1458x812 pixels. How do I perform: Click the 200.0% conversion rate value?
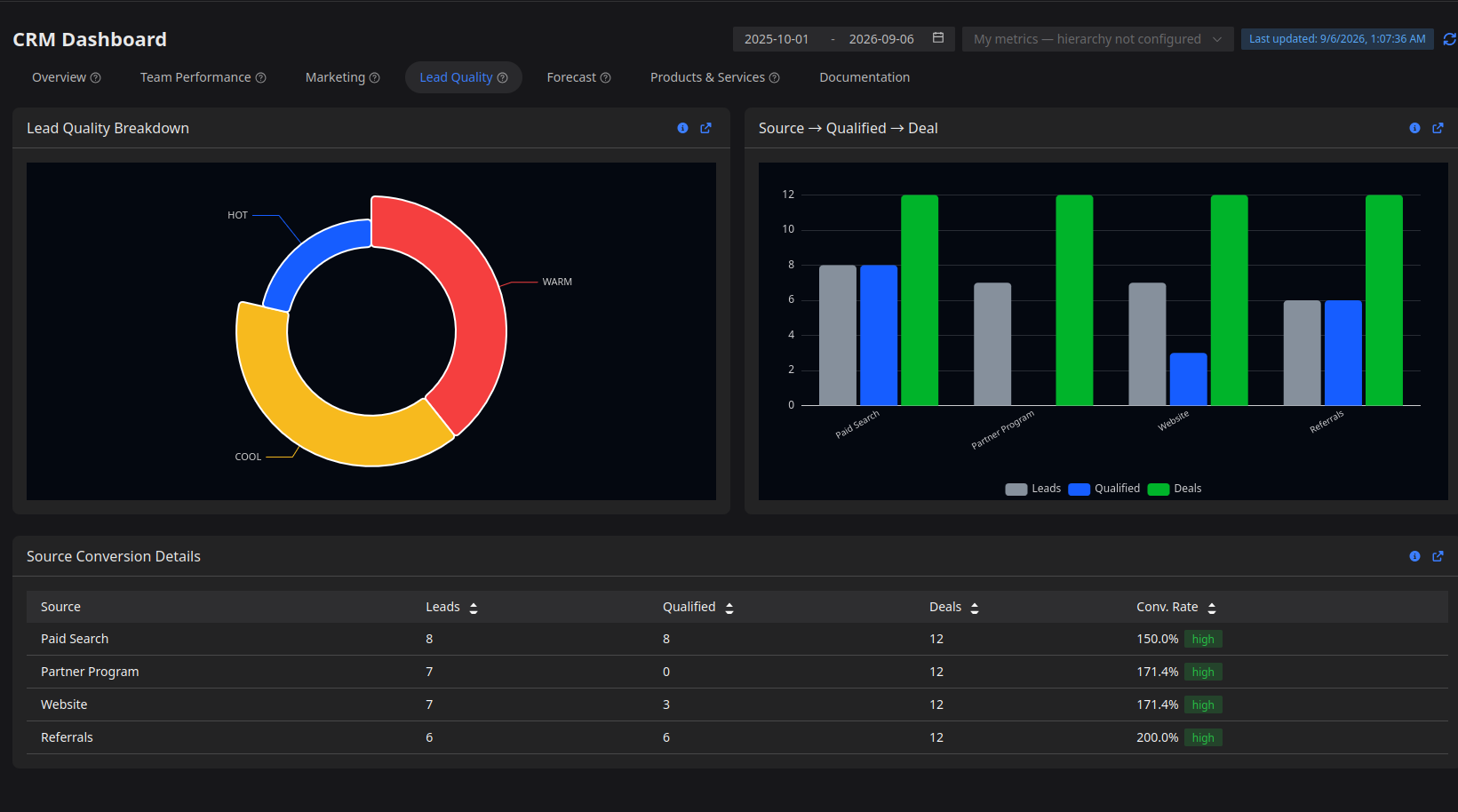point(1158,737)
